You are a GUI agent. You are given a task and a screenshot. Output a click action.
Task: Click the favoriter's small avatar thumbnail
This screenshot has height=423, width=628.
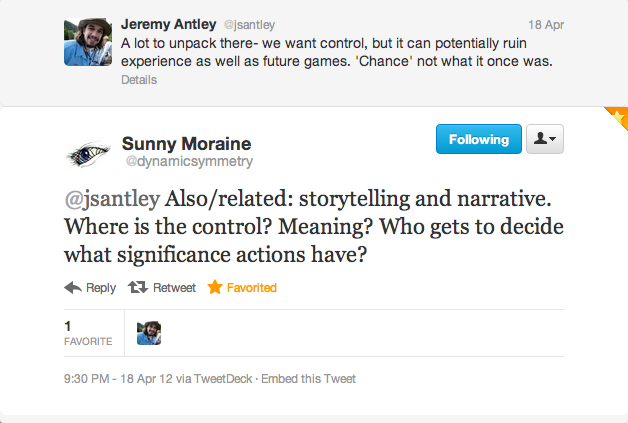(149, 333)
